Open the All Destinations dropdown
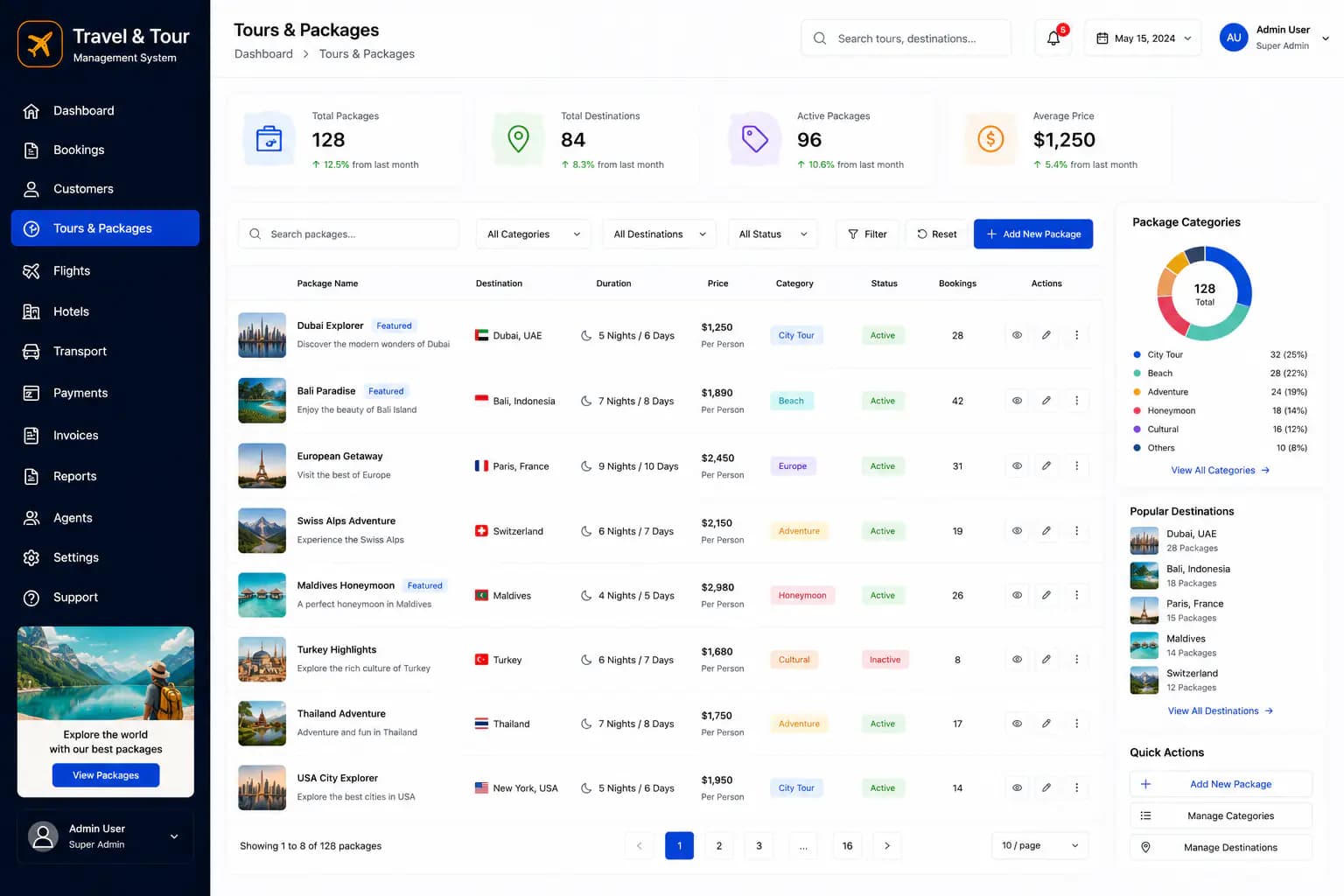 coord(660,234)
